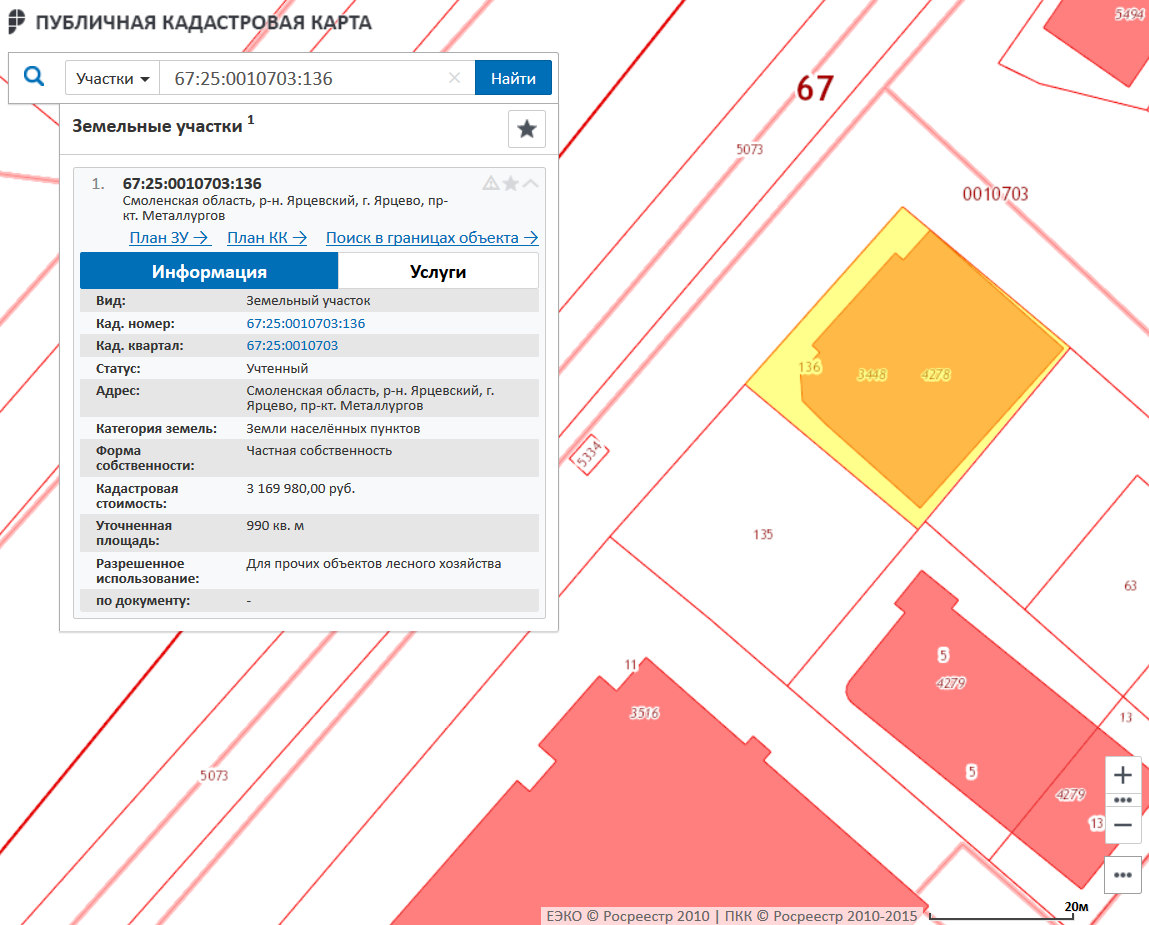Clear the search field with the X
1149x925 pixels.
[454, 78]
